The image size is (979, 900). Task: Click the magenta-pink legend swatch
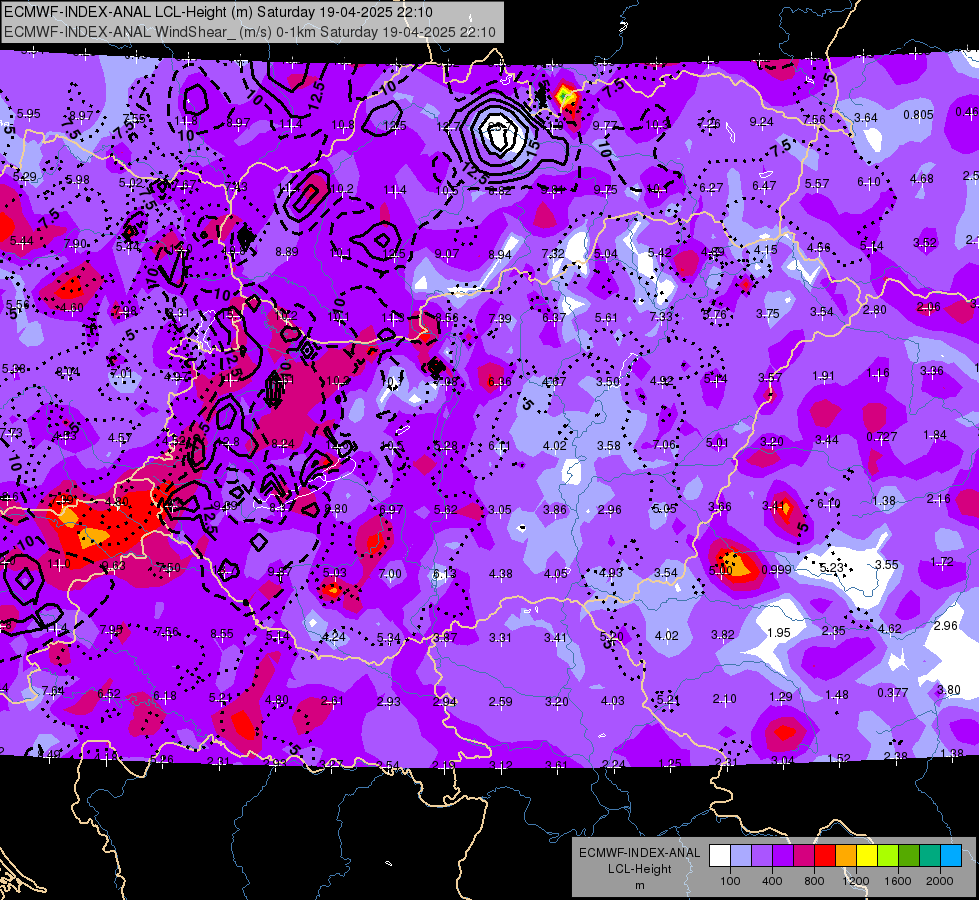coord(804,856)
